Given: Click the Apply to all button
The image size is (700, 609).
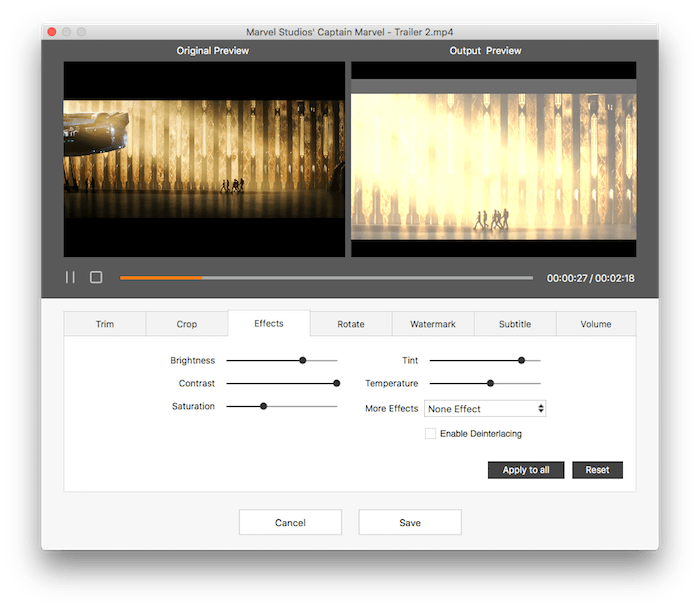Looking at the screenshot, I should 526,470.
